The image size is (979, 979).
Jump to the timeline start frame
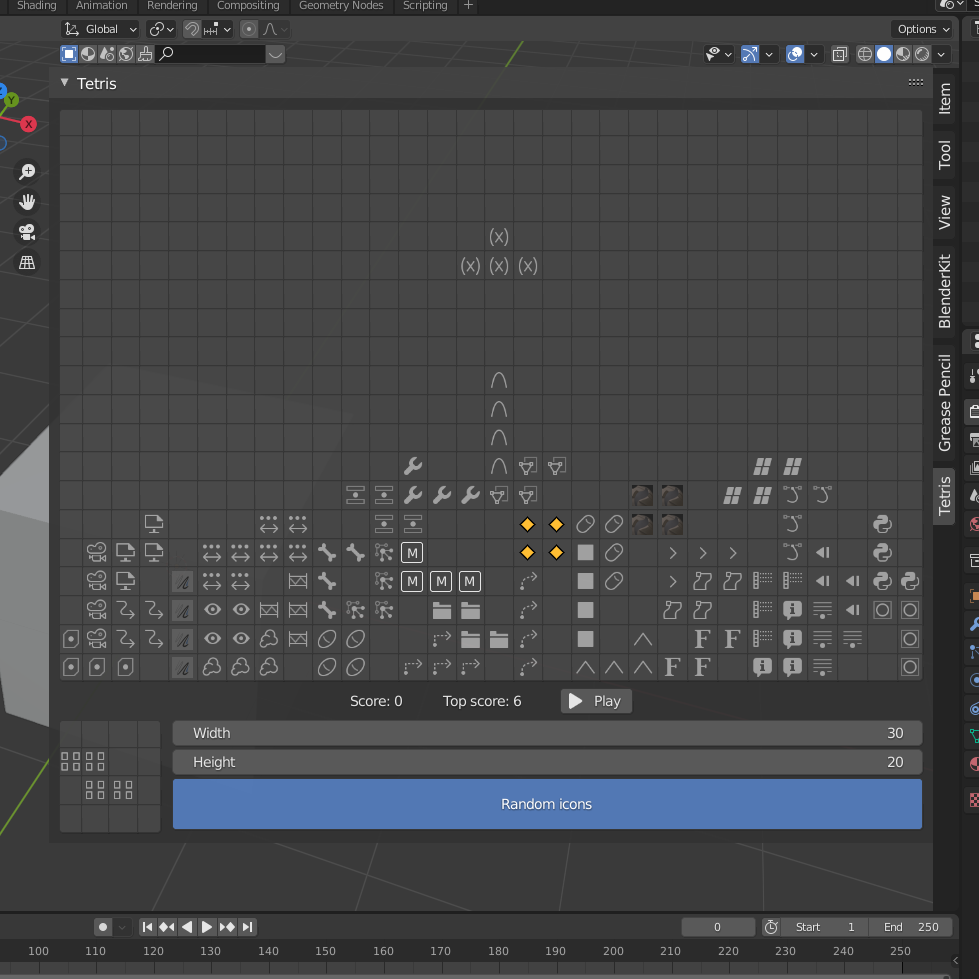pyautogui.click(x=147, y=927)
